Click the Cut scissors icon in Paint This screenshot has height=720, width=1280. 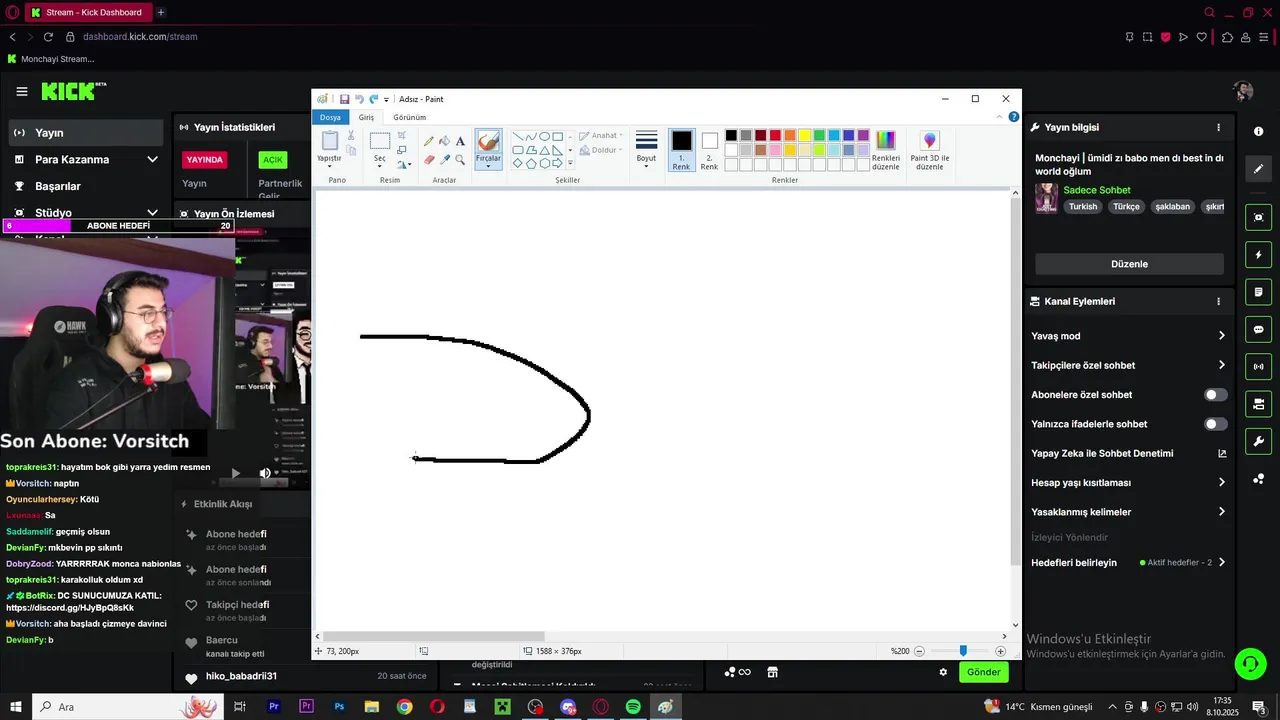tap(351, 135)
